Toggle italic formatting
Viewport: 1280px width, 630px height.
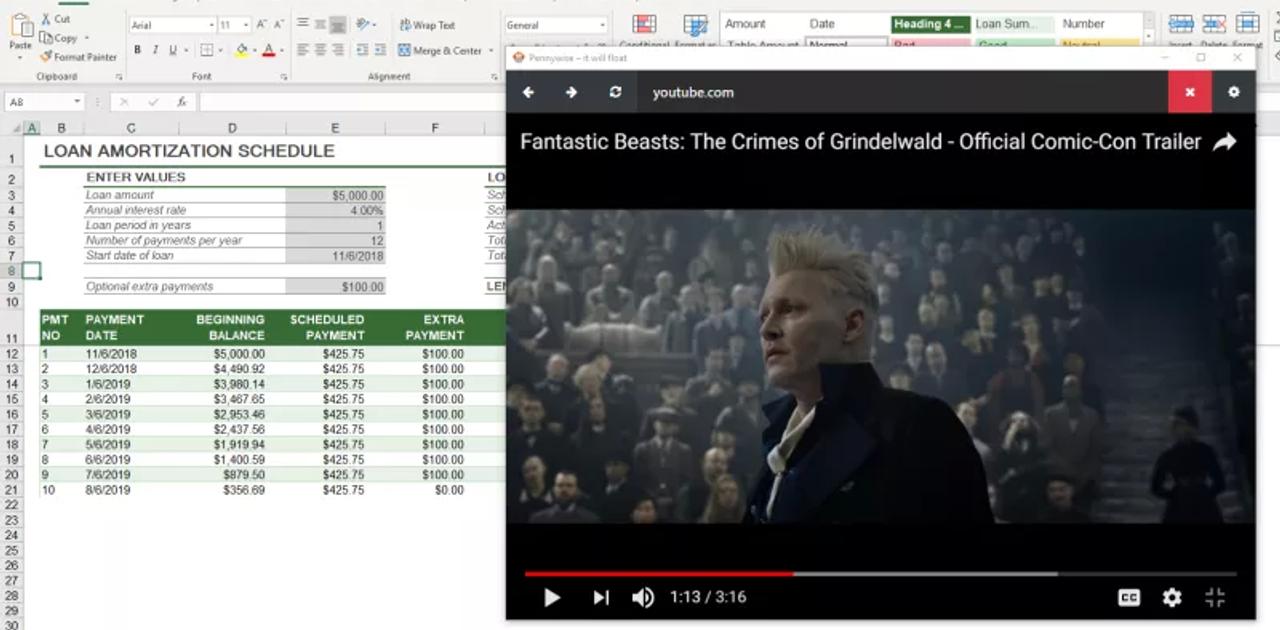tap(155, 48)
